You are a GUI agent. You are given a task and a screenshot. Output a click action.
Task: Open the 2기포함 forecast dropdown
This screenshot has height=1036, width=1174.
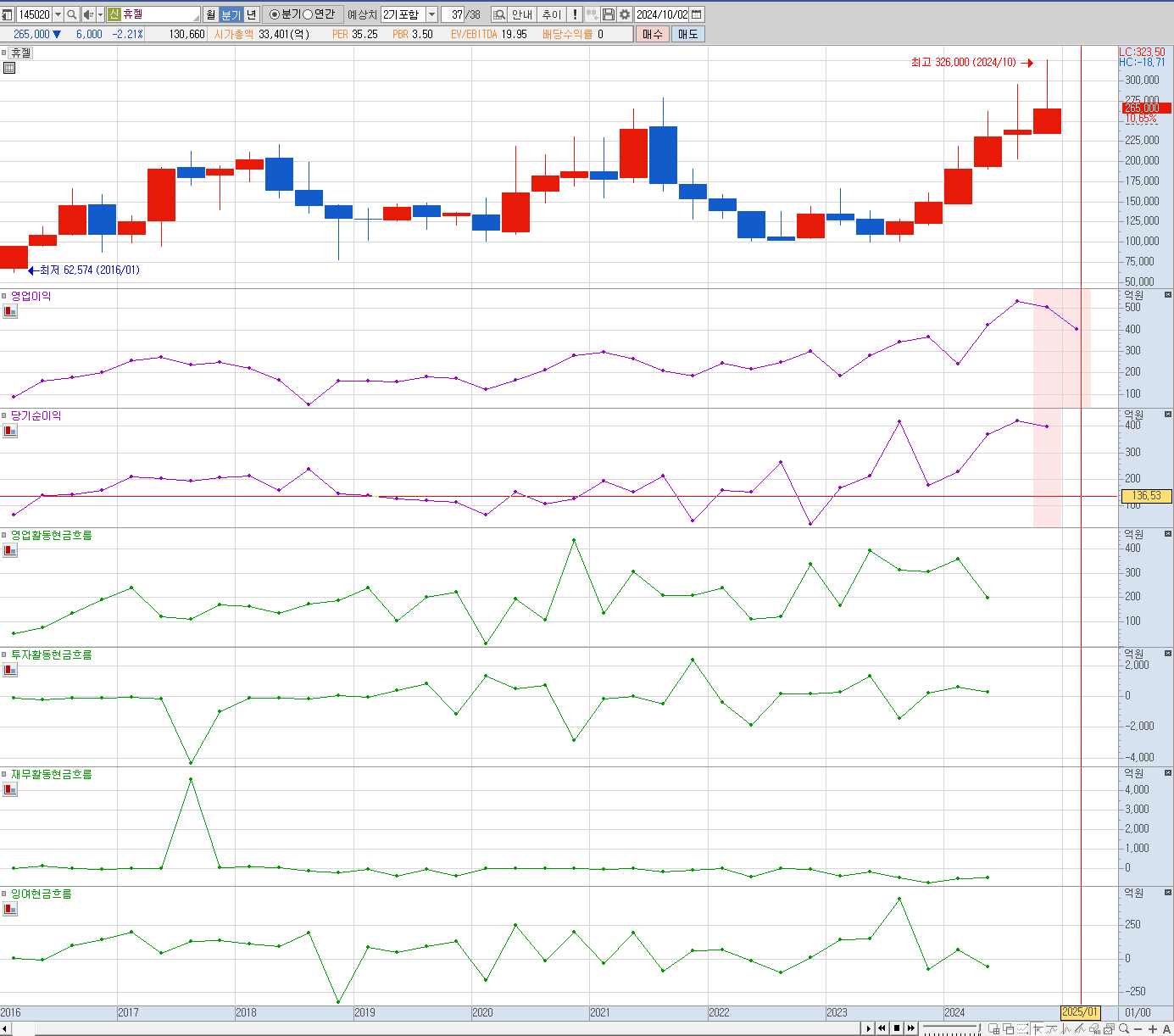click(431, 14)
